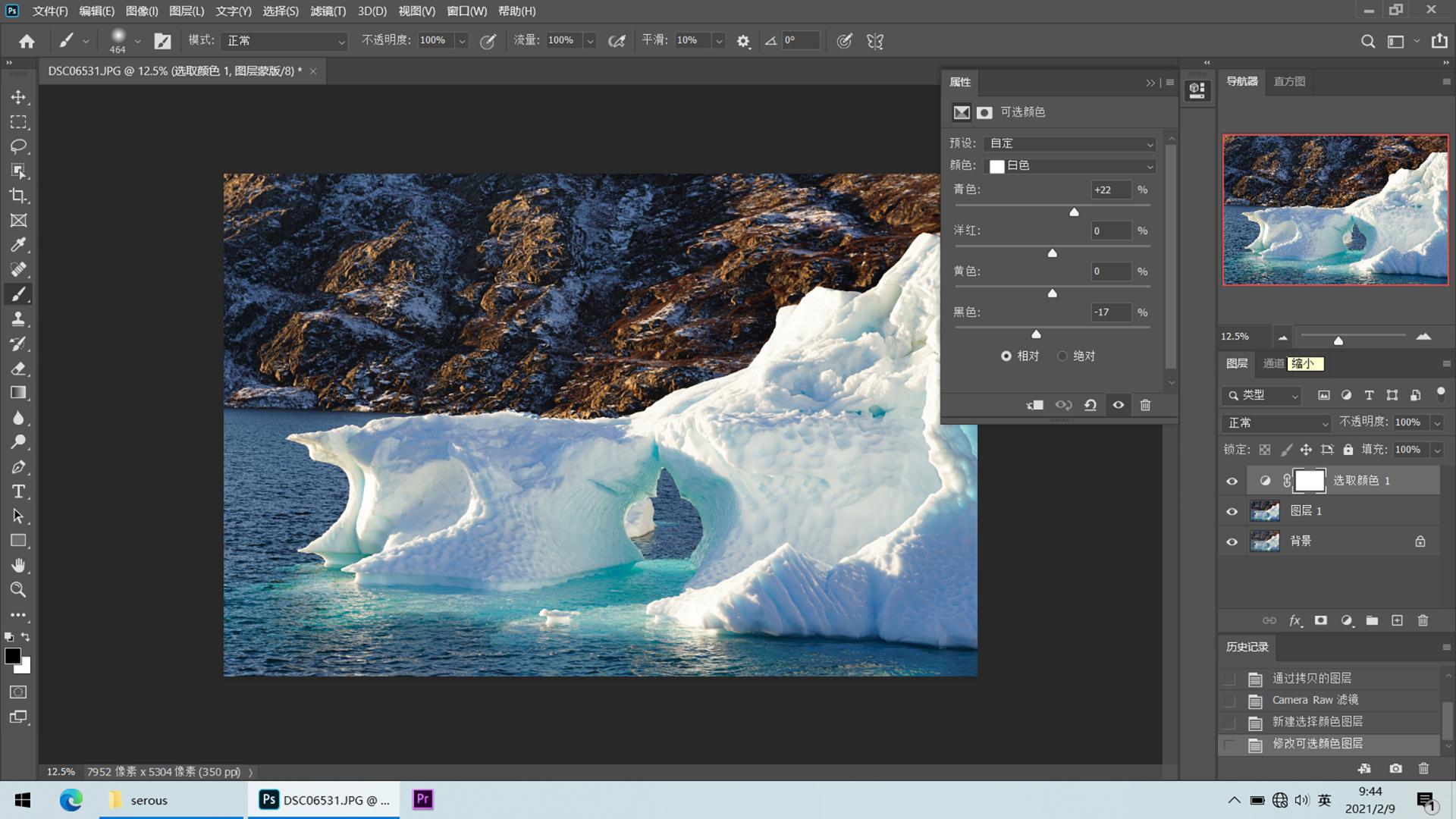Hide the 背景 layer visibility
Screen dimensions: 1456x819
pos(1232,541)
